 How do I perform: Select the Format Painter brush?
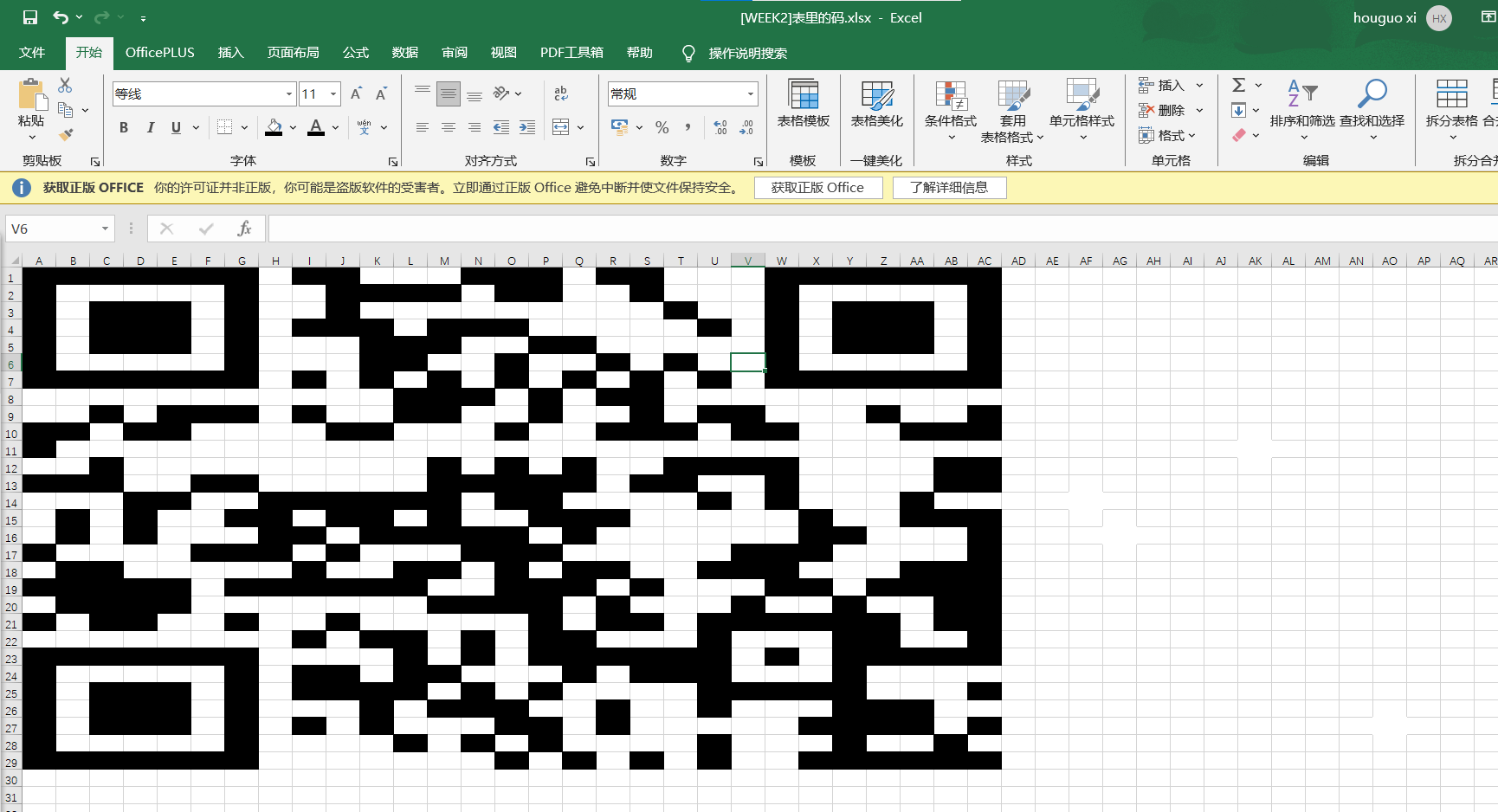point(65,135)
